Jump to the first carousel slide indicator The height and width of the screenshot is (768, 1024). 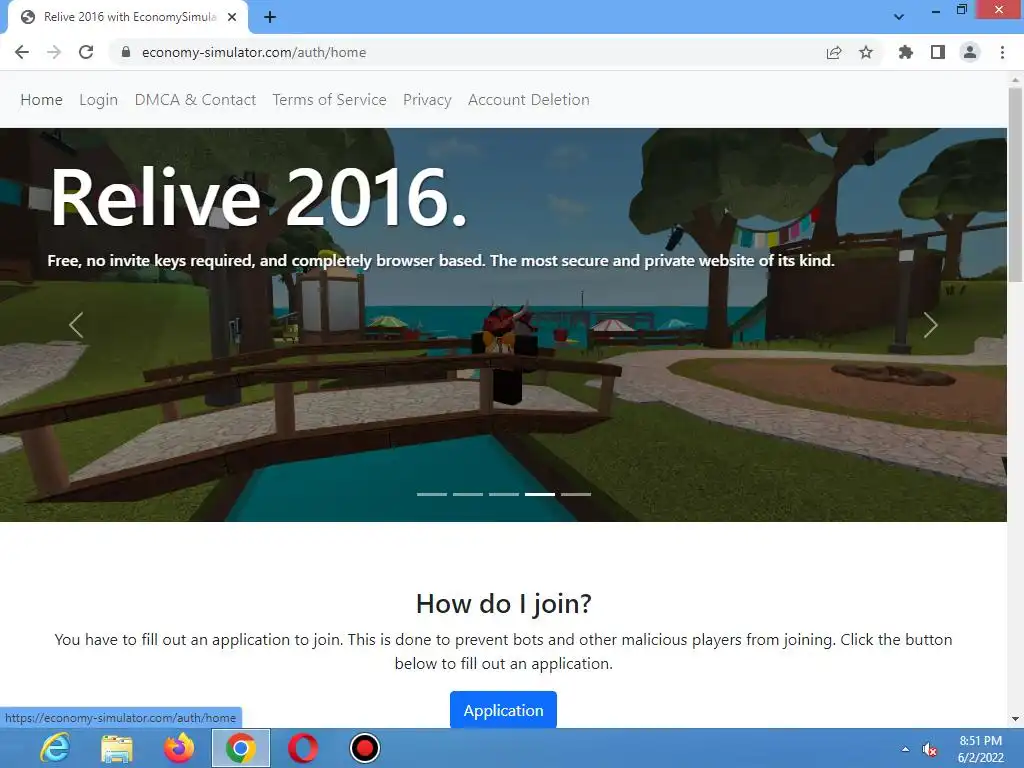[x=432, y=494]
